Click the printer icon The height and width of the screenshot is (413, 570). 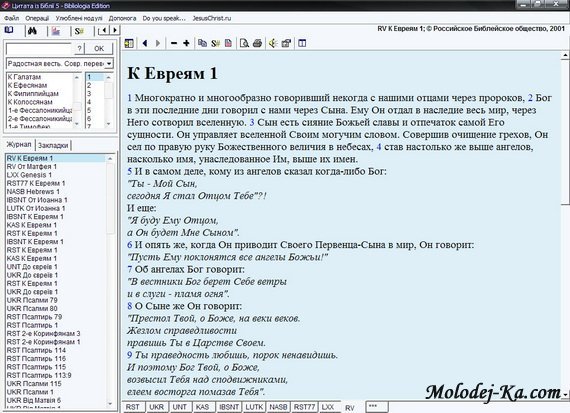[x=257, y=43]
